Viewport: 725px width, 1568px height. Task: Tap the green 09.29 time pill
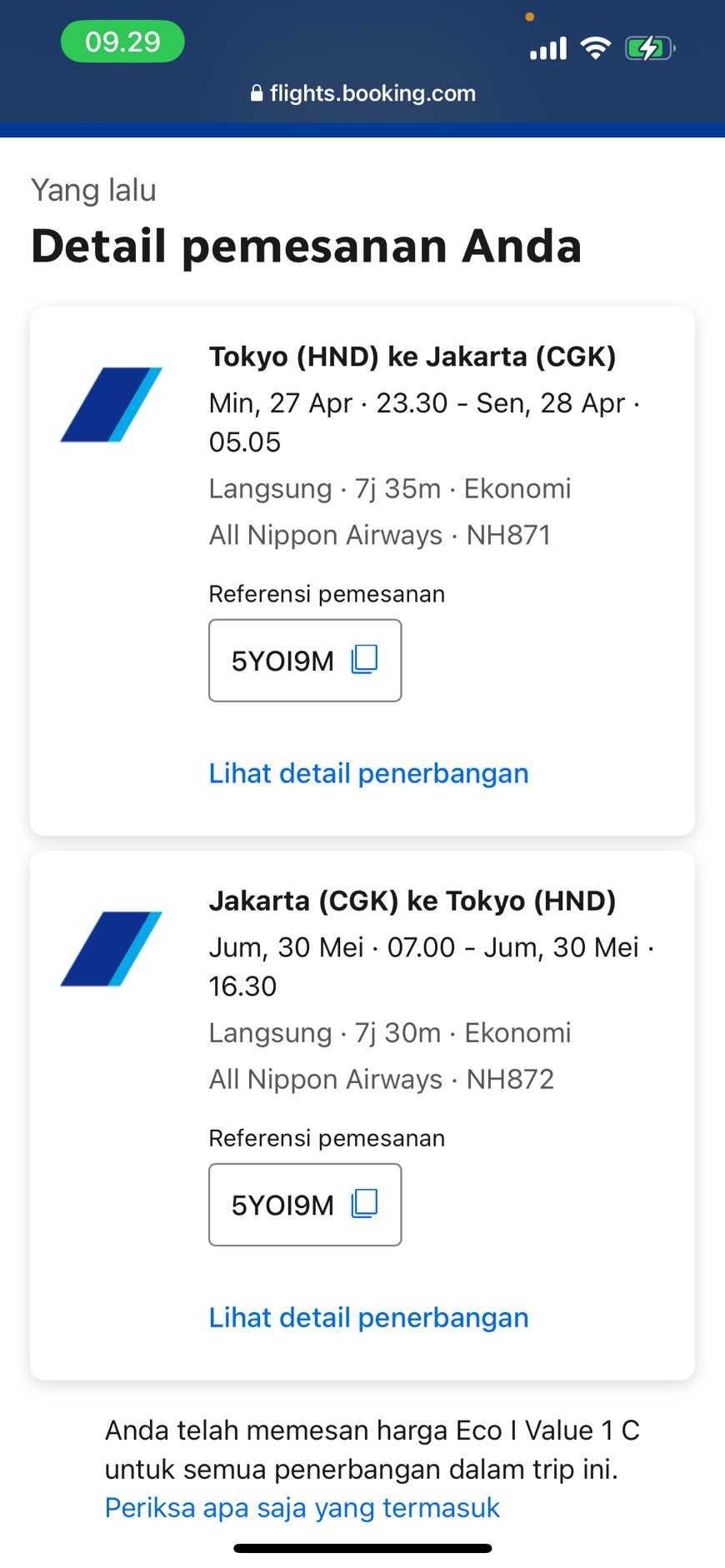click(x=122, y=42)
